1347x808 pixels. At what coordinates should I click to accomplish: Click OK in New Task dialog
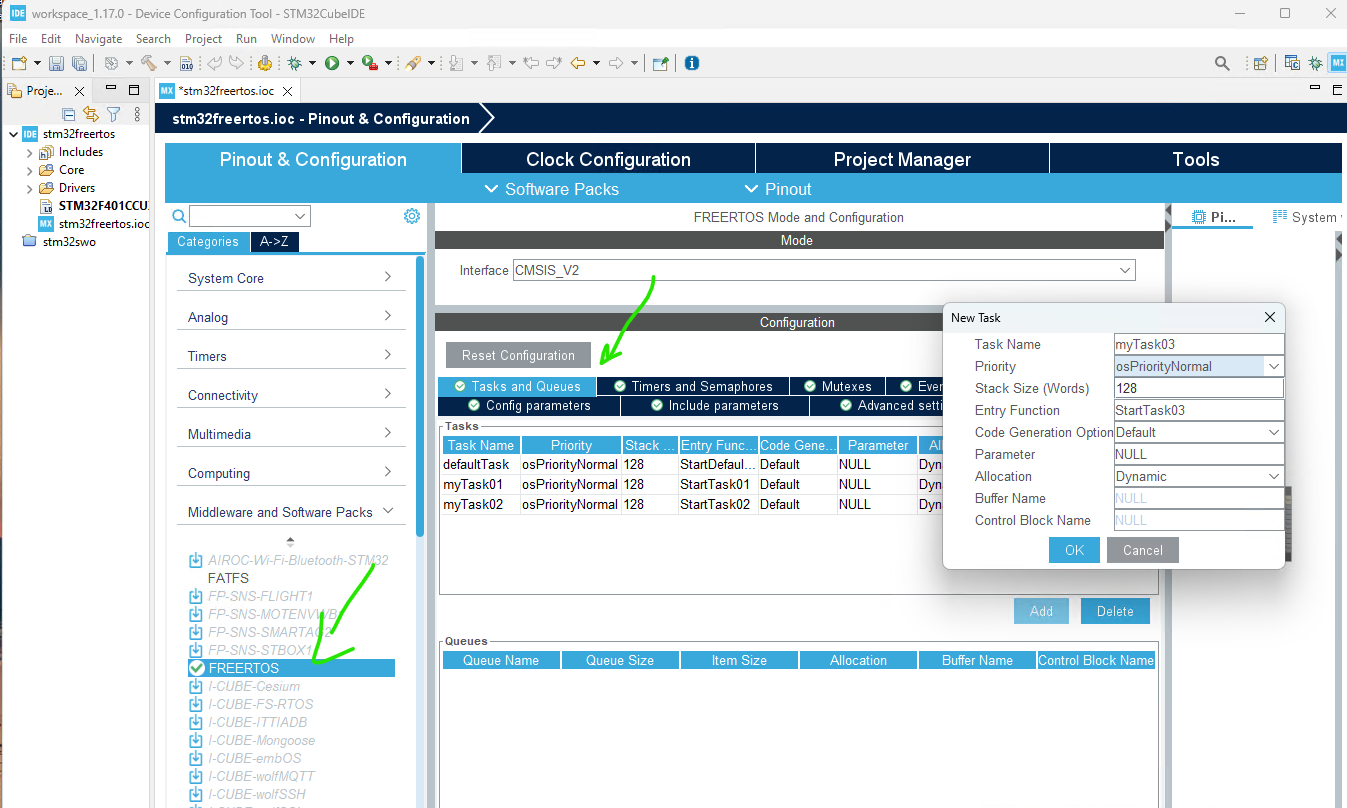(1074, 550)
